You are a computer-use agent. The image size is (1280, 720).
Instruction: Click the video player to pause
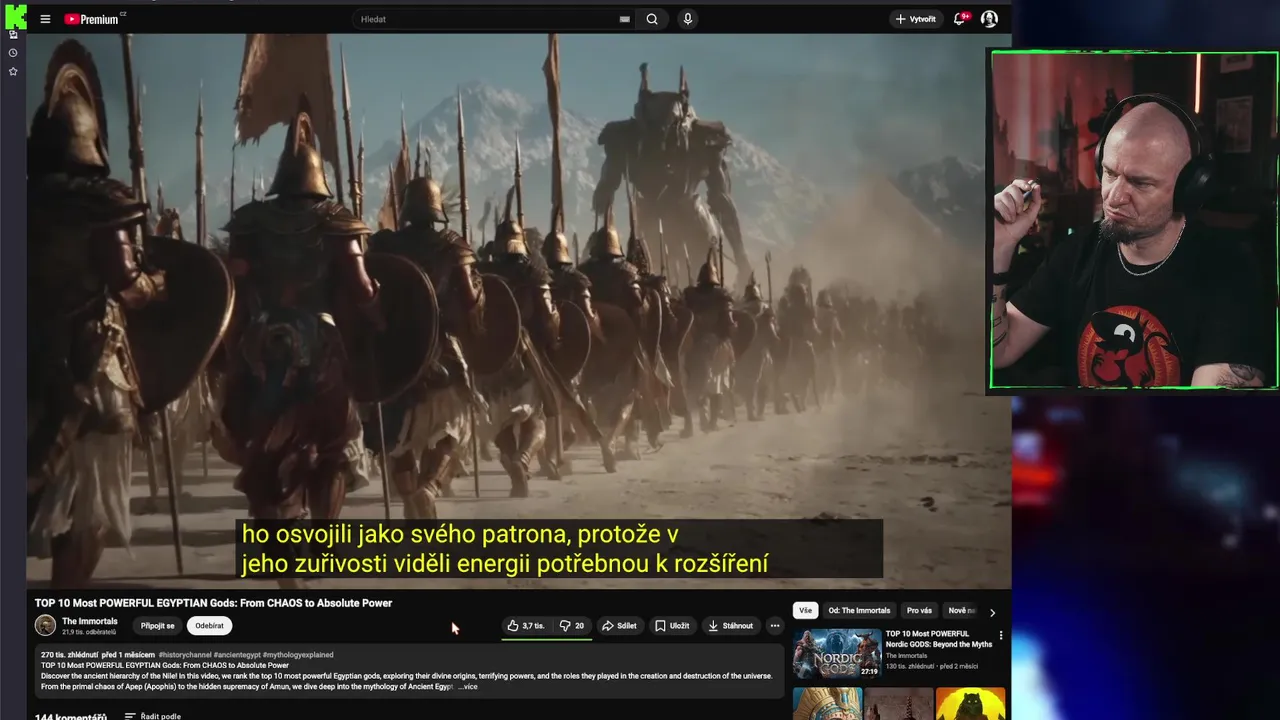[518, 311]
